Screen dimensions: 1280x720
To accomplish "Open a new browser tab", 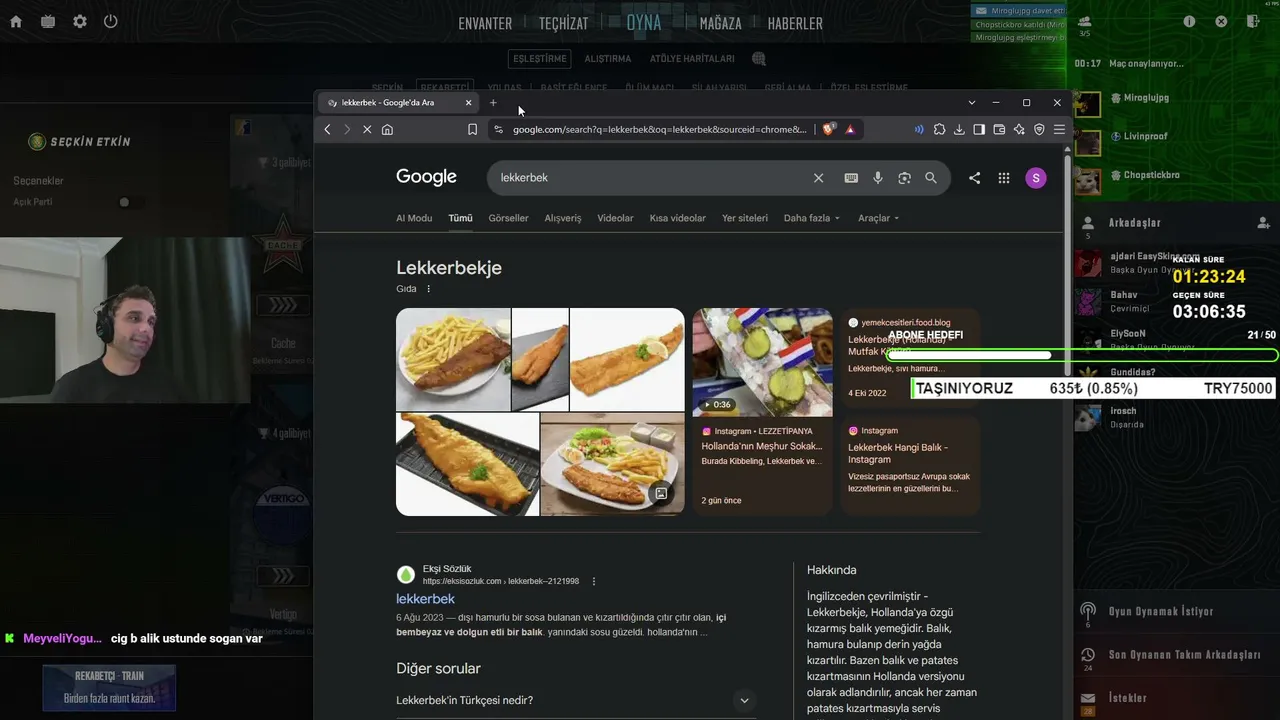I will pyautogui.click(x=493, y=103).
